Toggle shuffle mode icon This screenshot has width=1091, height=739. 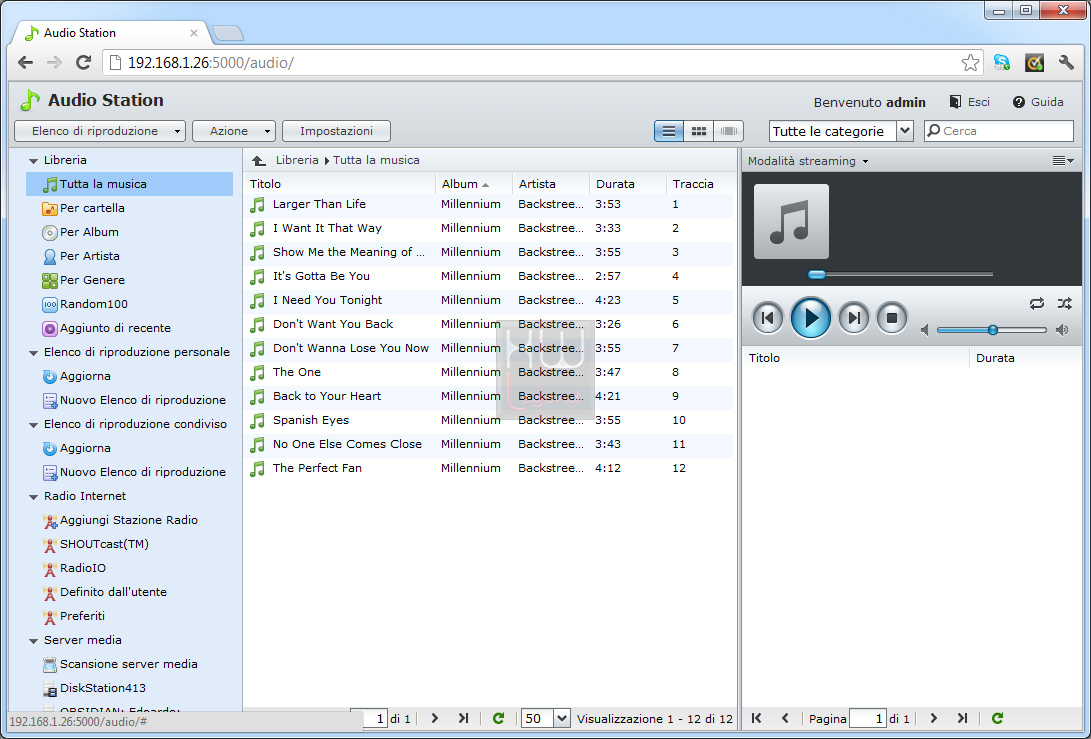click(1065, 303)
